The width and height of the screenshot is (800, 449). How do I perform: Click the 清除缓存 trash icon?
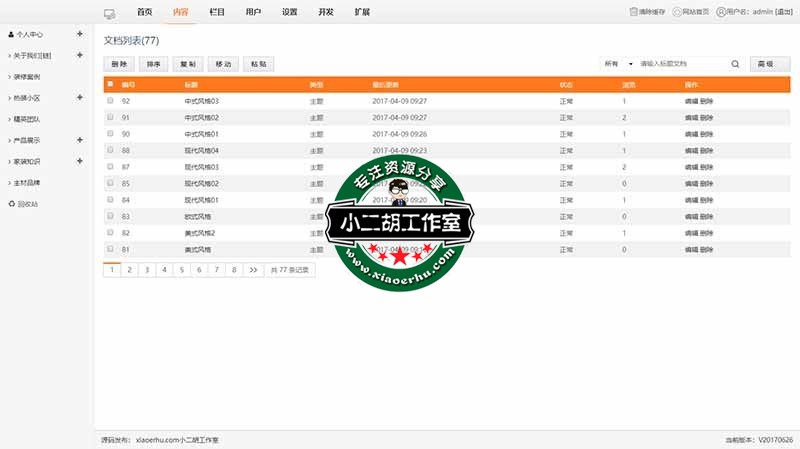[x=633, y=12]
